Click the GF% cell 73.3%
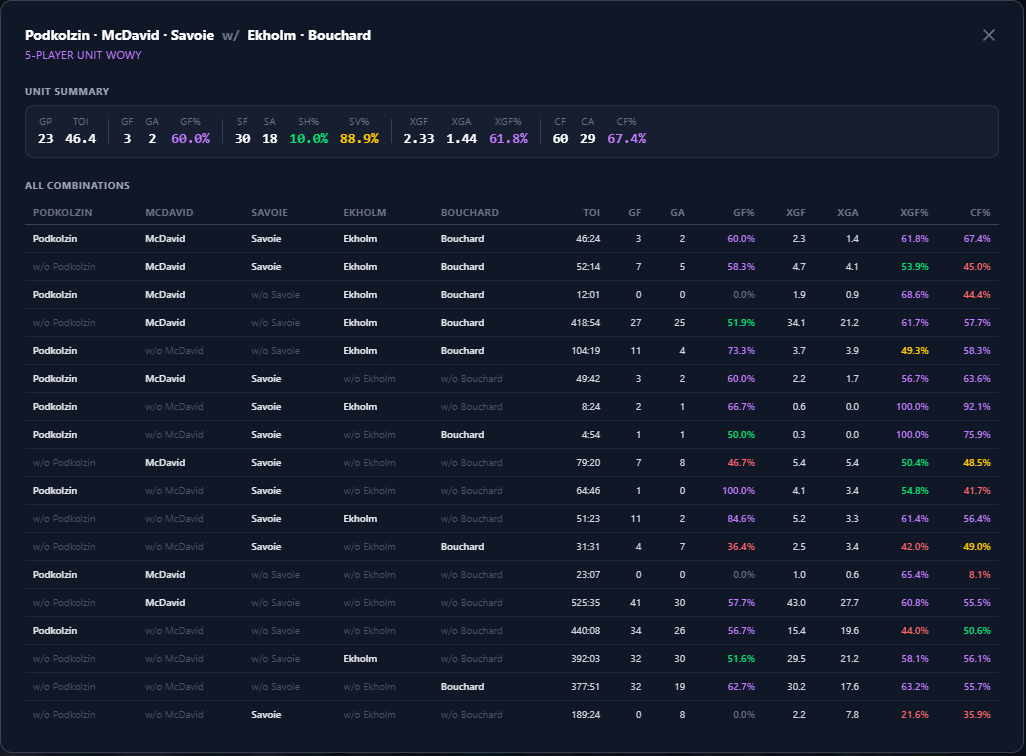 point(741,351)
